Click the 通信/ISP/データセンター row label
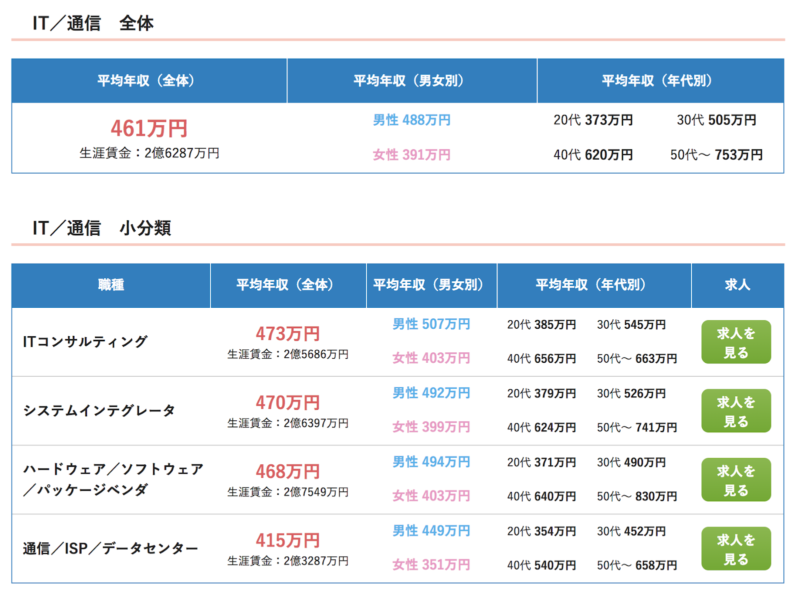The image size is (800, 600). click(x=110, y=548)
